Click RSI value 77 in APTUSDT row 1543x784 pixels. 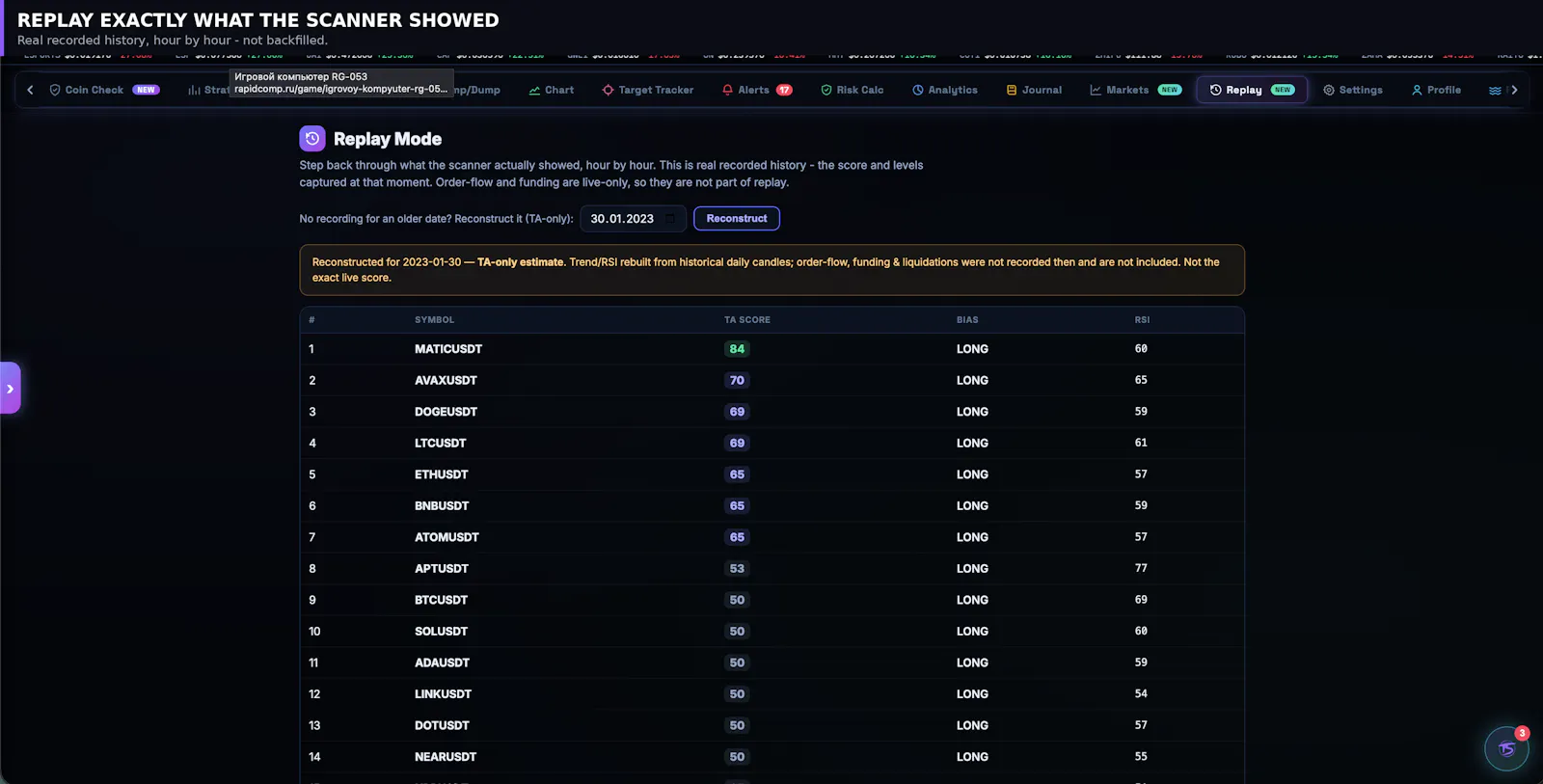coord(1141,569)
